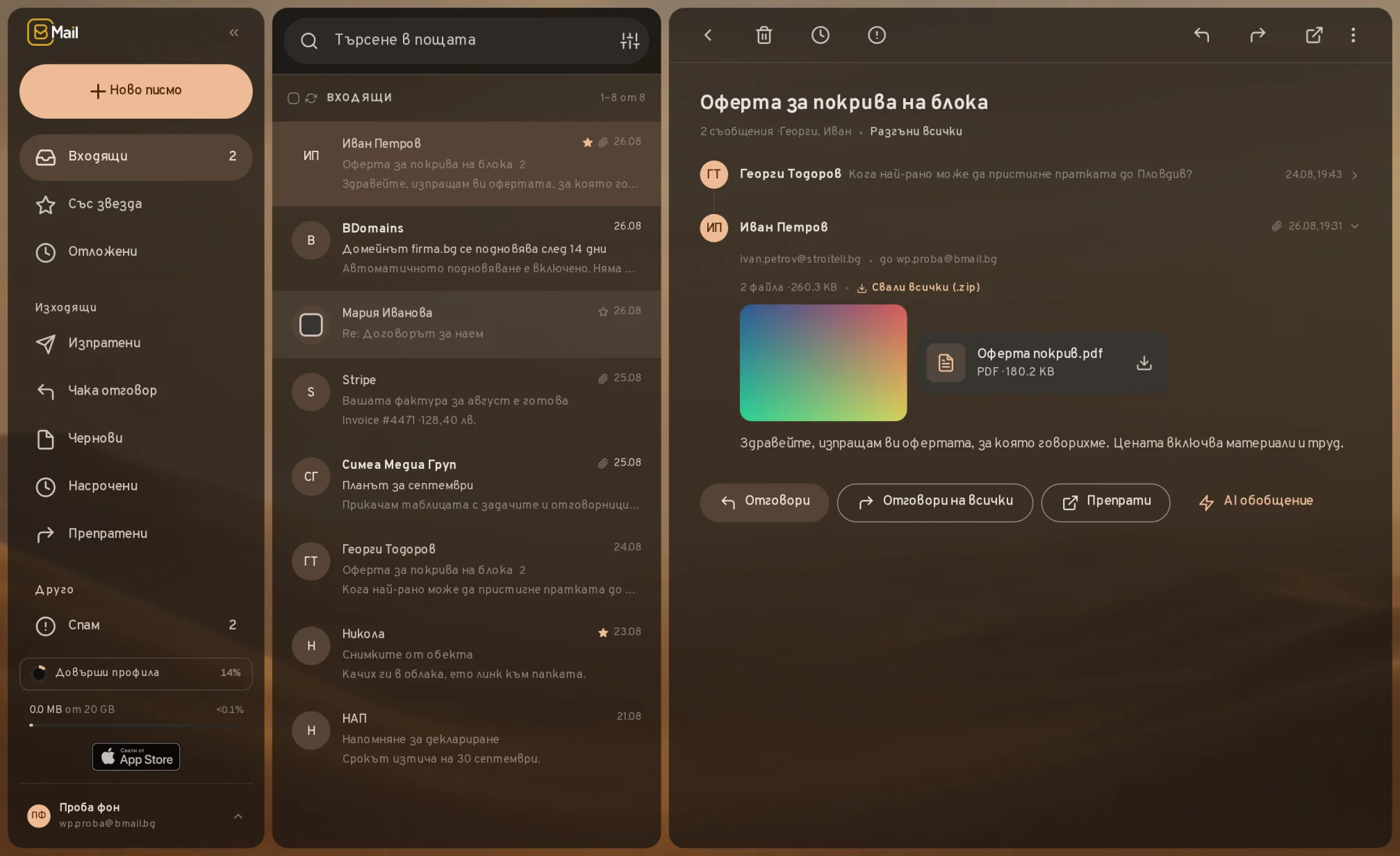Download Оферта покрив.pdf attachment

click(x=1144, y=363)
